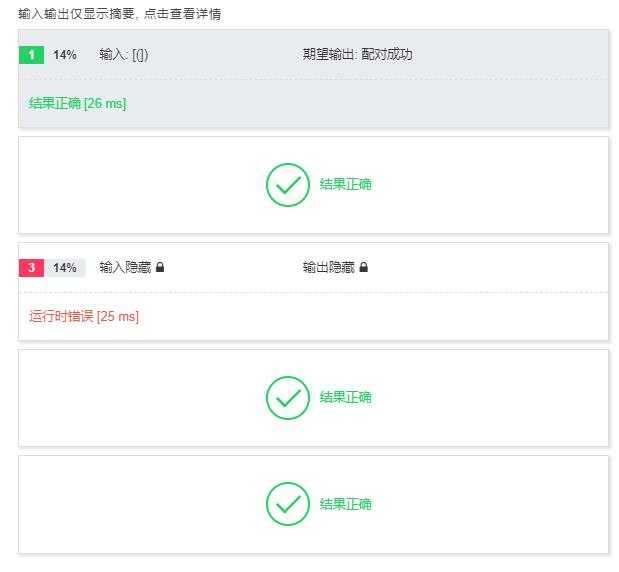Click the lock icon beside 输入隐藏

[x=160, y=267]
